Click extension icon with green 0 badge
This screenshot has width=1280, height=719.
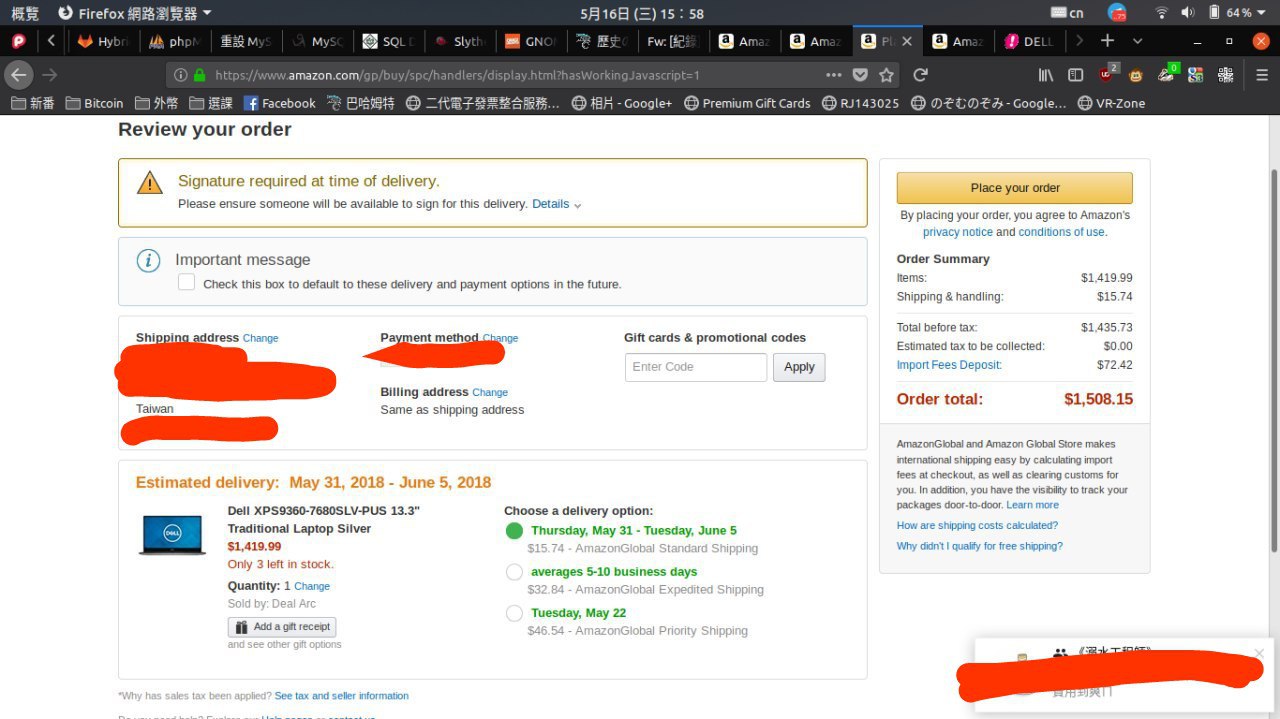click(x=1167, y=74)
